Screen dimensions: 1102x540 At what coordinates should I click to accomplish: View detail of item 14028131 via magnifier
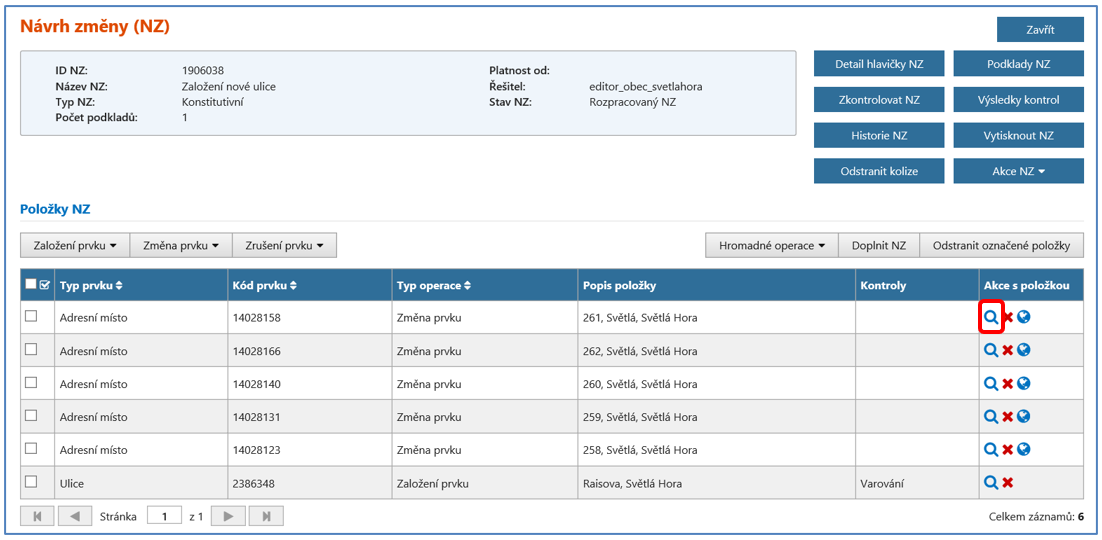click(990, 417)
